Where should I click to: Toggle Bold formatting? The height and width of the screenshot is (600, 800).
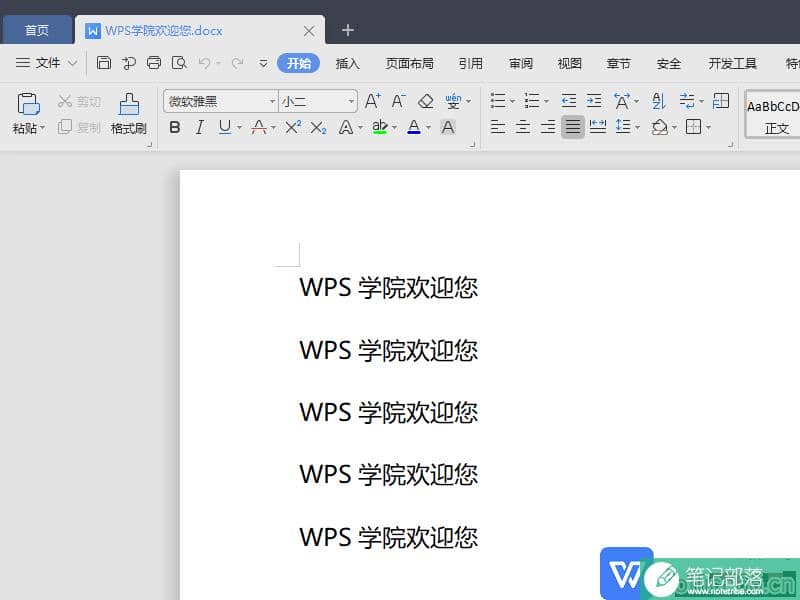pos(174,127)
